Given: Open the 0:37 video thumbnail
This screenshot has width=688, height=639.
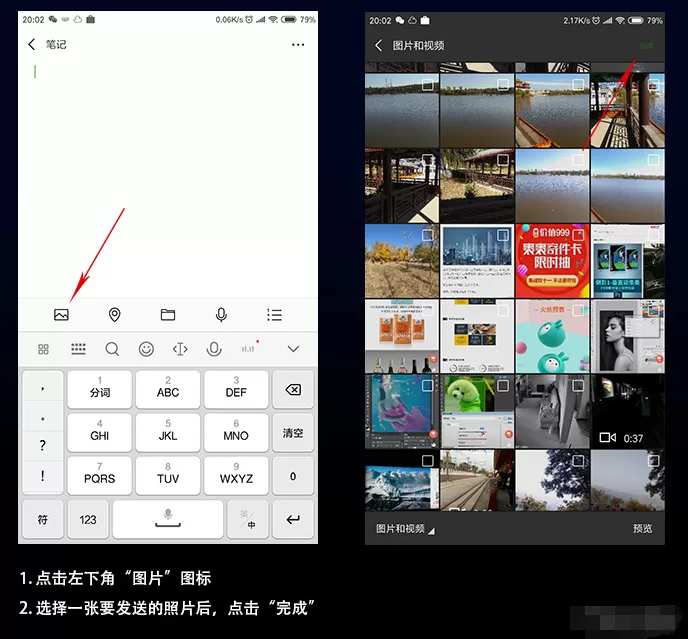Looking at the screenshot, I should (x=628, y=411).
